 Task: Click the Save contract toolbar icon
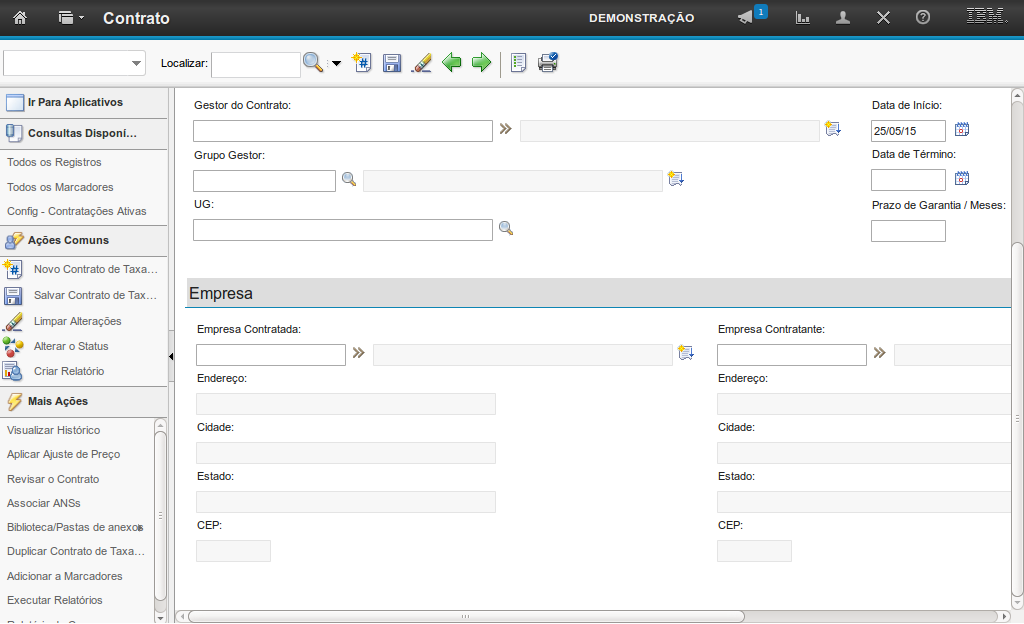click(x=392, y=63)
